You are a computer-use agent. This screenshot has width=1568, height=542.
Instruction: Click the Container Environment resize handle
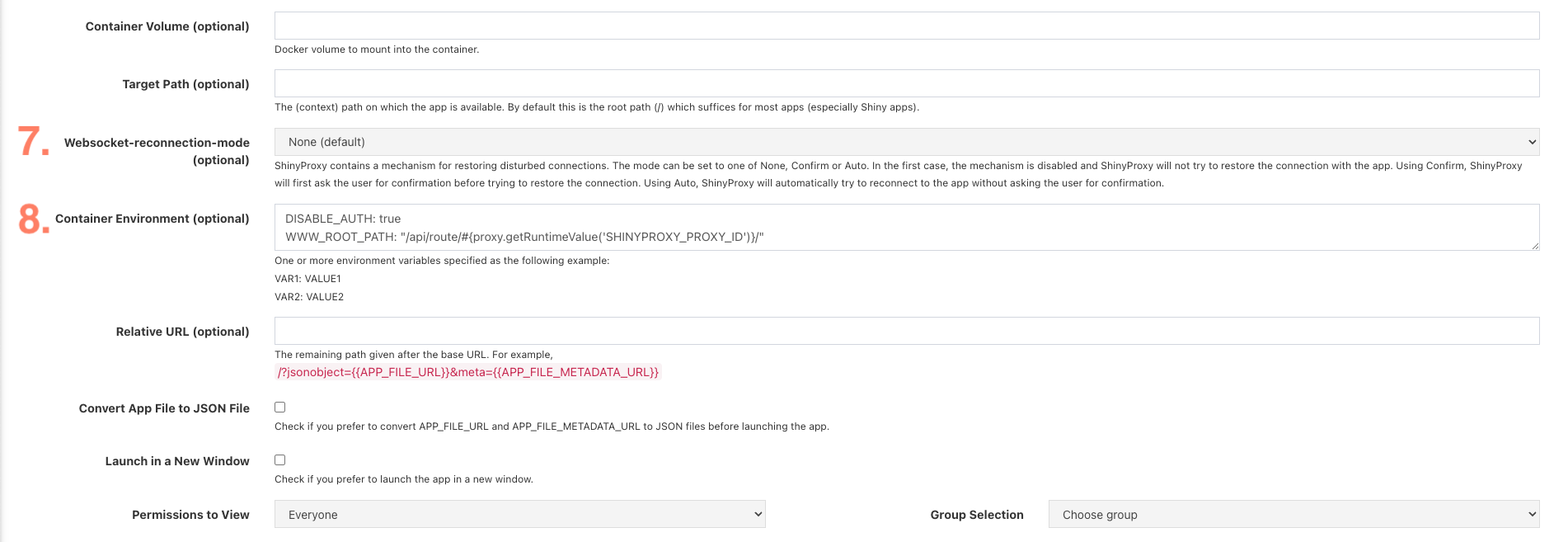(x=1535, y=246)
